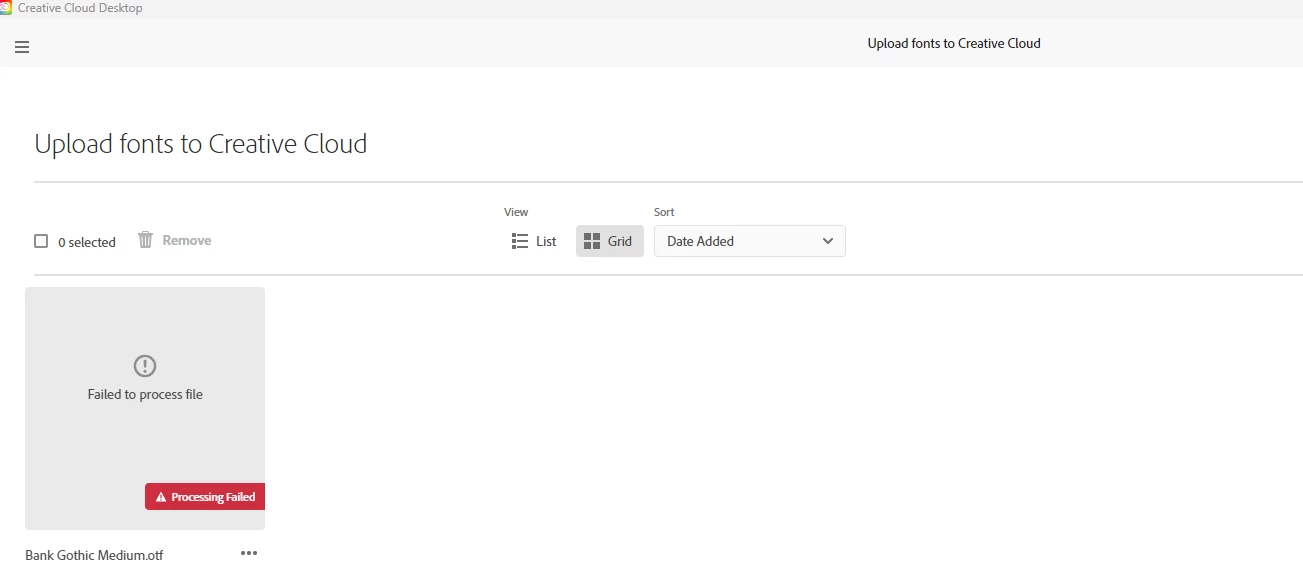Open the Date Added sort dropdown
This screenshot has width=1303, height=583.
[750, 241]
